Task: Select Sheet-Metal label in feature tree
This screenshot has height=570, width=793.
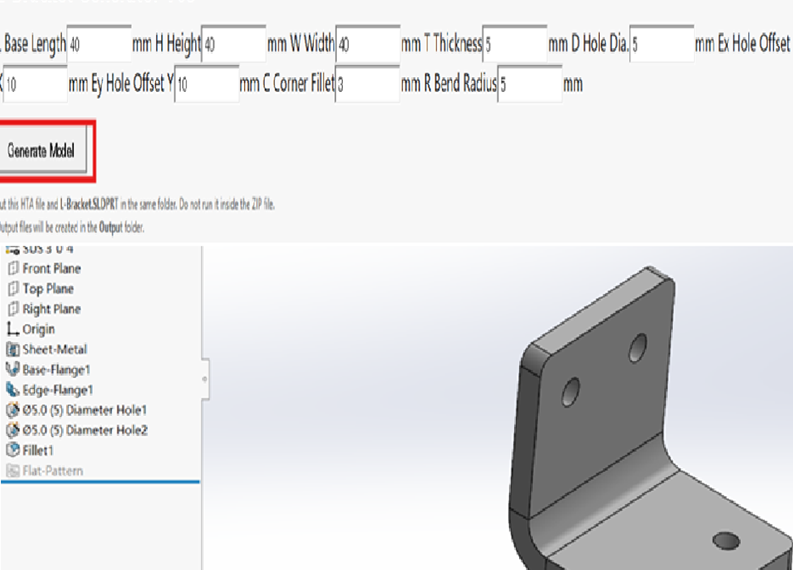Action: point(55,349)
